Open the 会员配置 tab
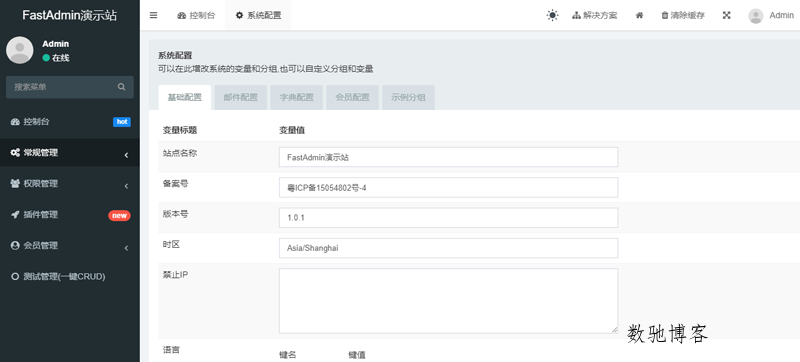 353,97
